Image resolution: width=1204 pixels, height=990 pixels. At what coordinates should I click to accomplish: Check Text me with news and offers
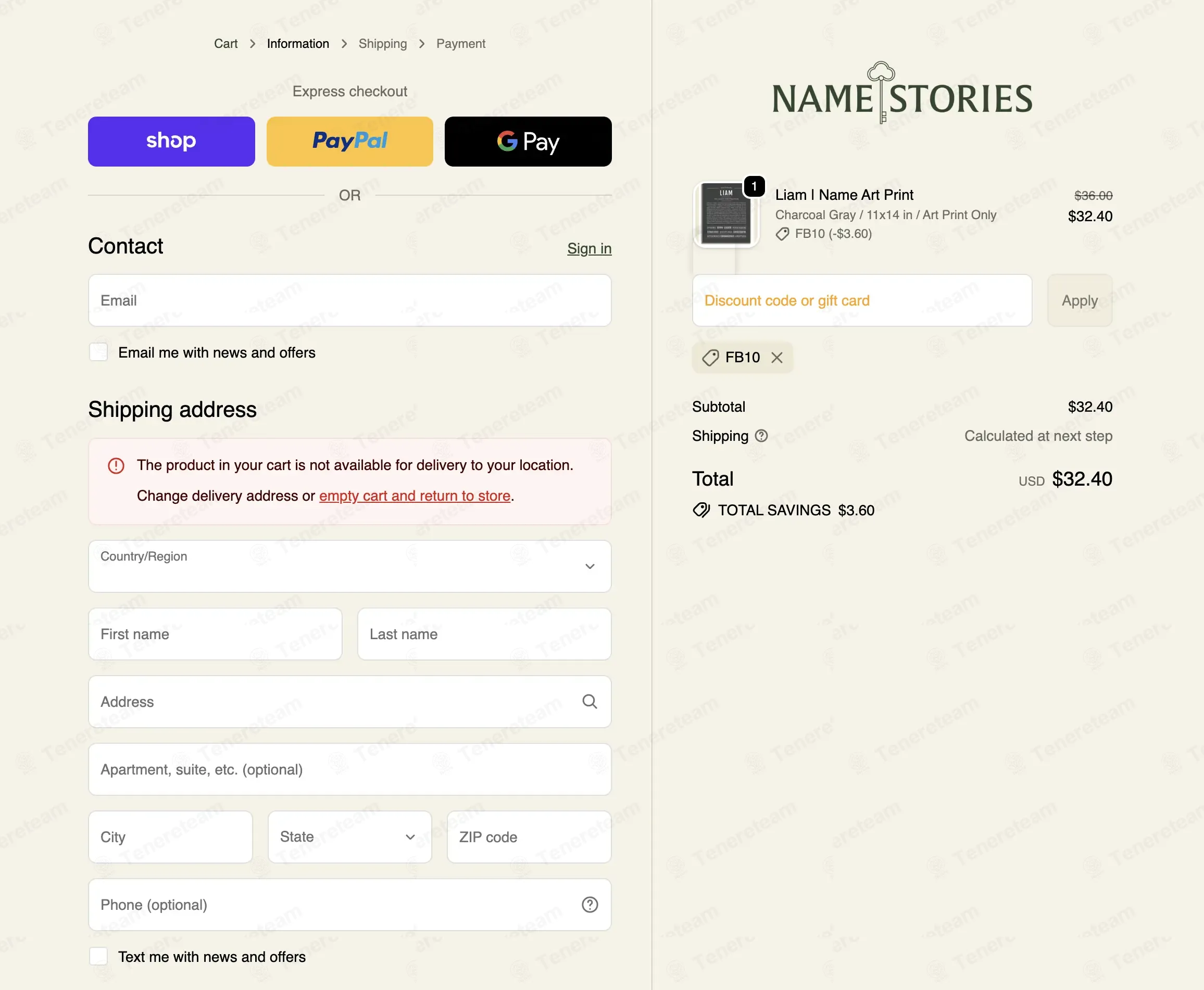tap(99, 956)
